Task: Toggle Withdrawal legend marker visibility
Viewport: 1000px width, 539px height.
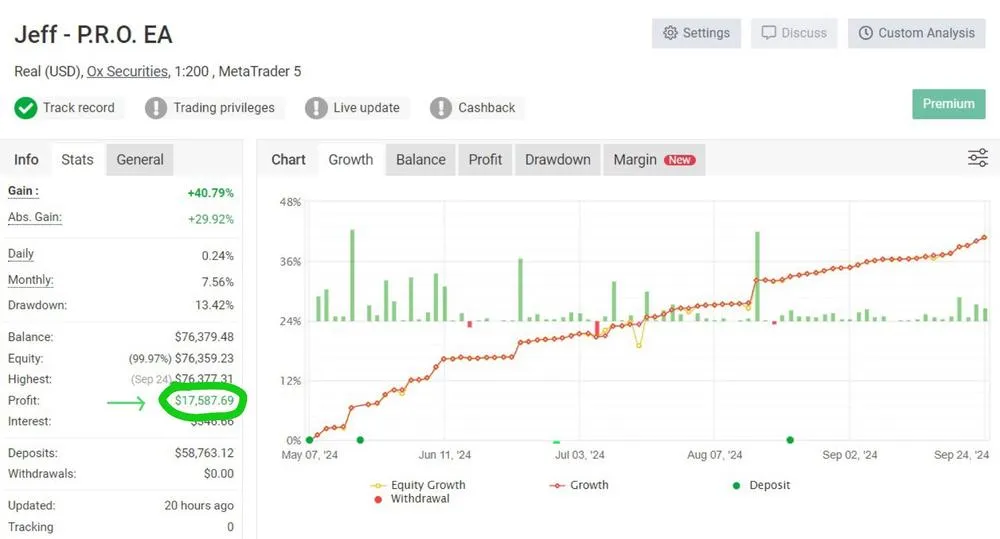Action: (412, 499)
